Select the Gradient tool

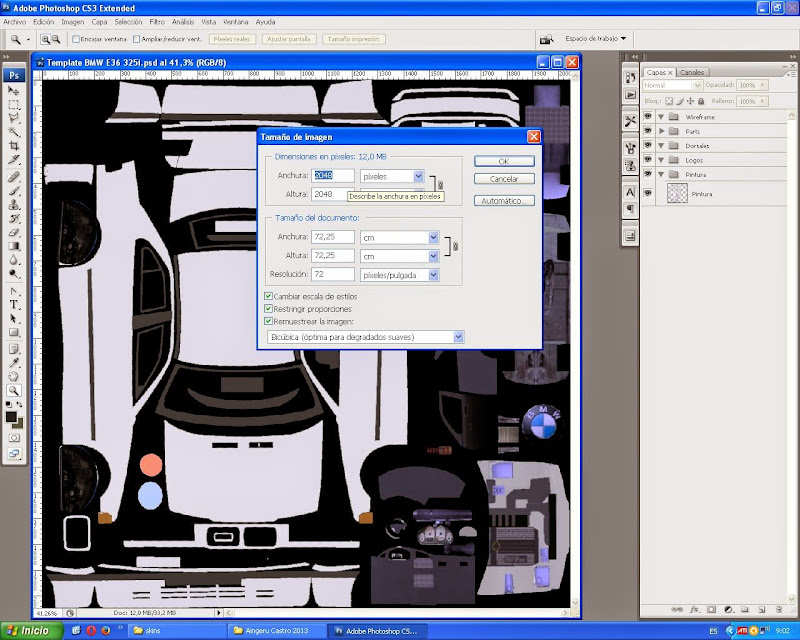click(14, 246)
